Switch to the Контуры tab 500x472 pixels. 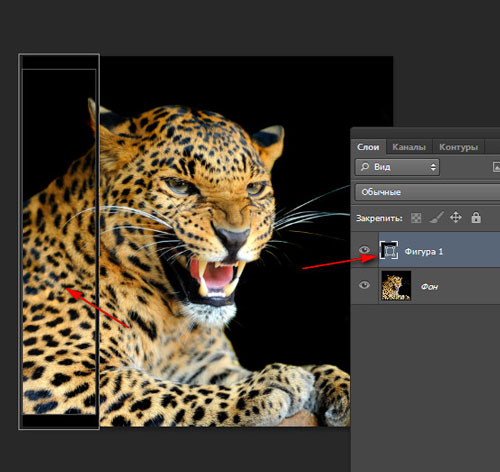tap(458, 147)
